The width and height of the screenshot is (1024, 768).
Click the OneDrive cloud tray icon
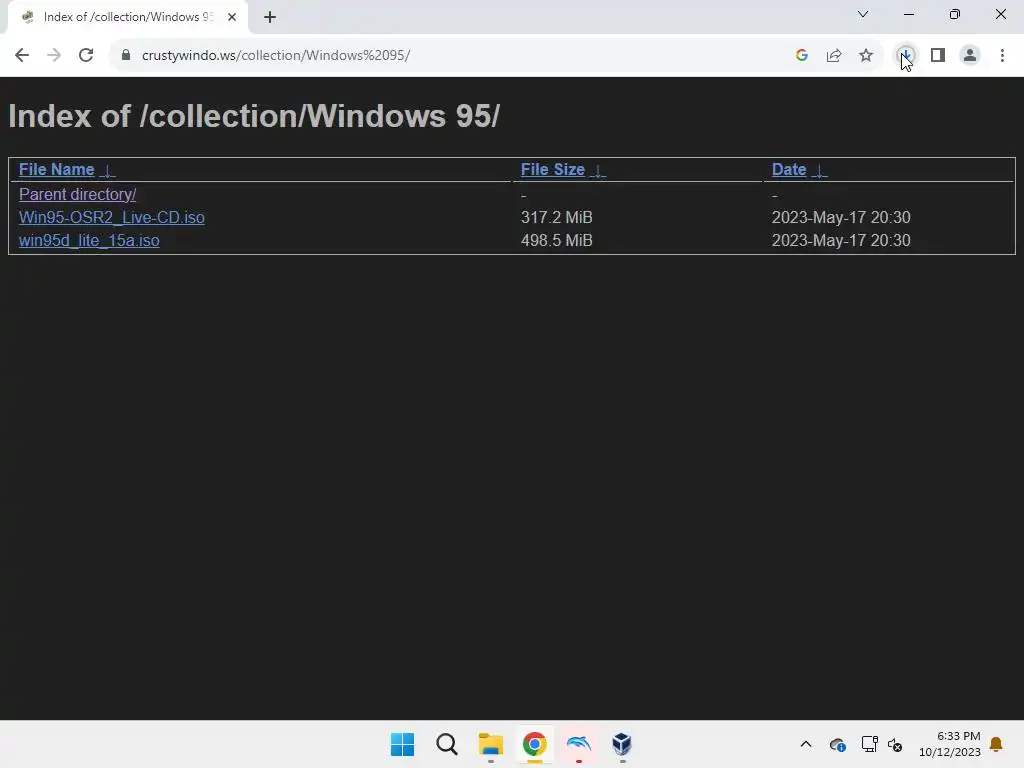837,744
